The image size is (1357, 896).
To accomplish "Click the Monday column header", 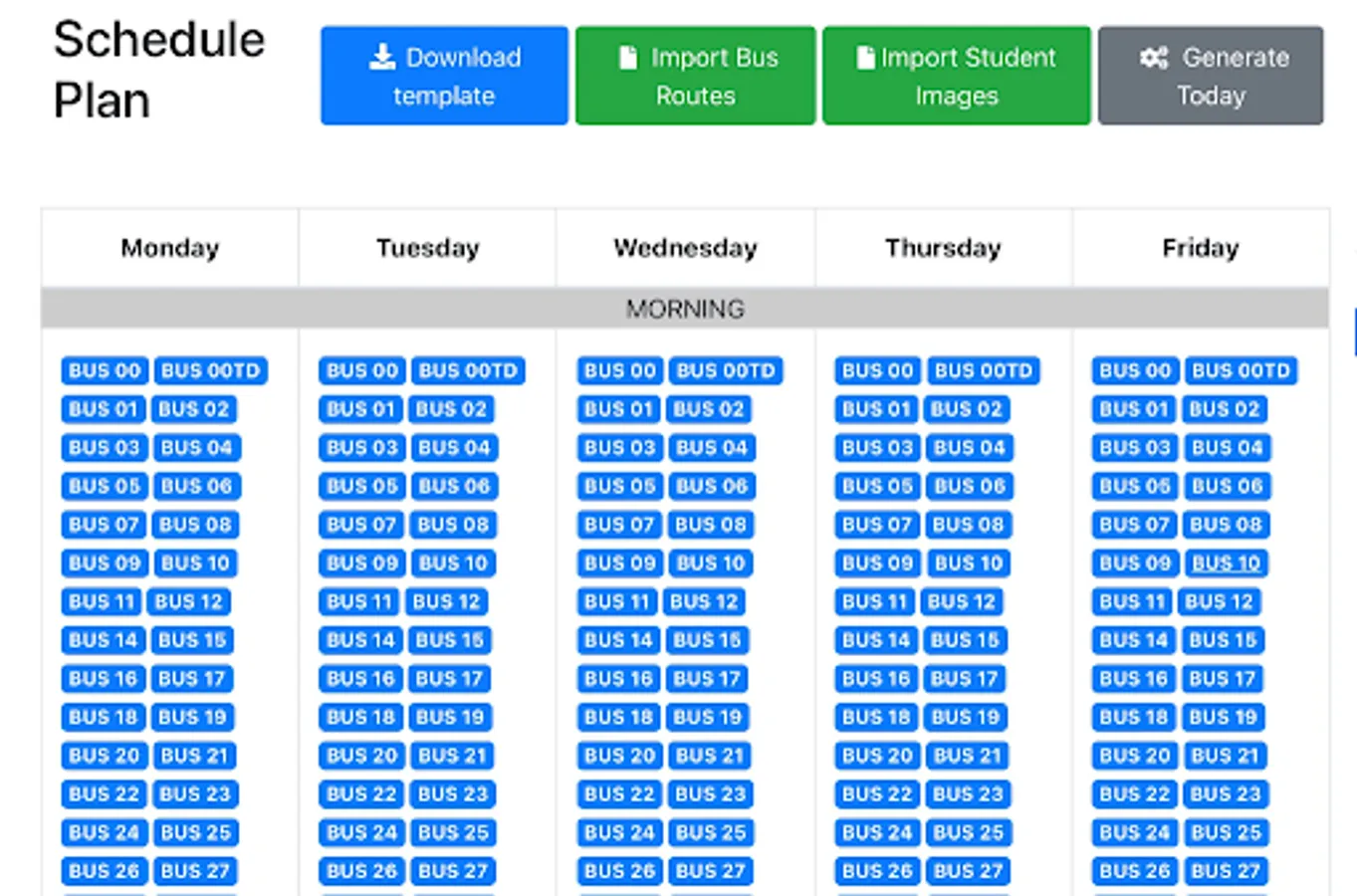I will [x=170, y=248].
